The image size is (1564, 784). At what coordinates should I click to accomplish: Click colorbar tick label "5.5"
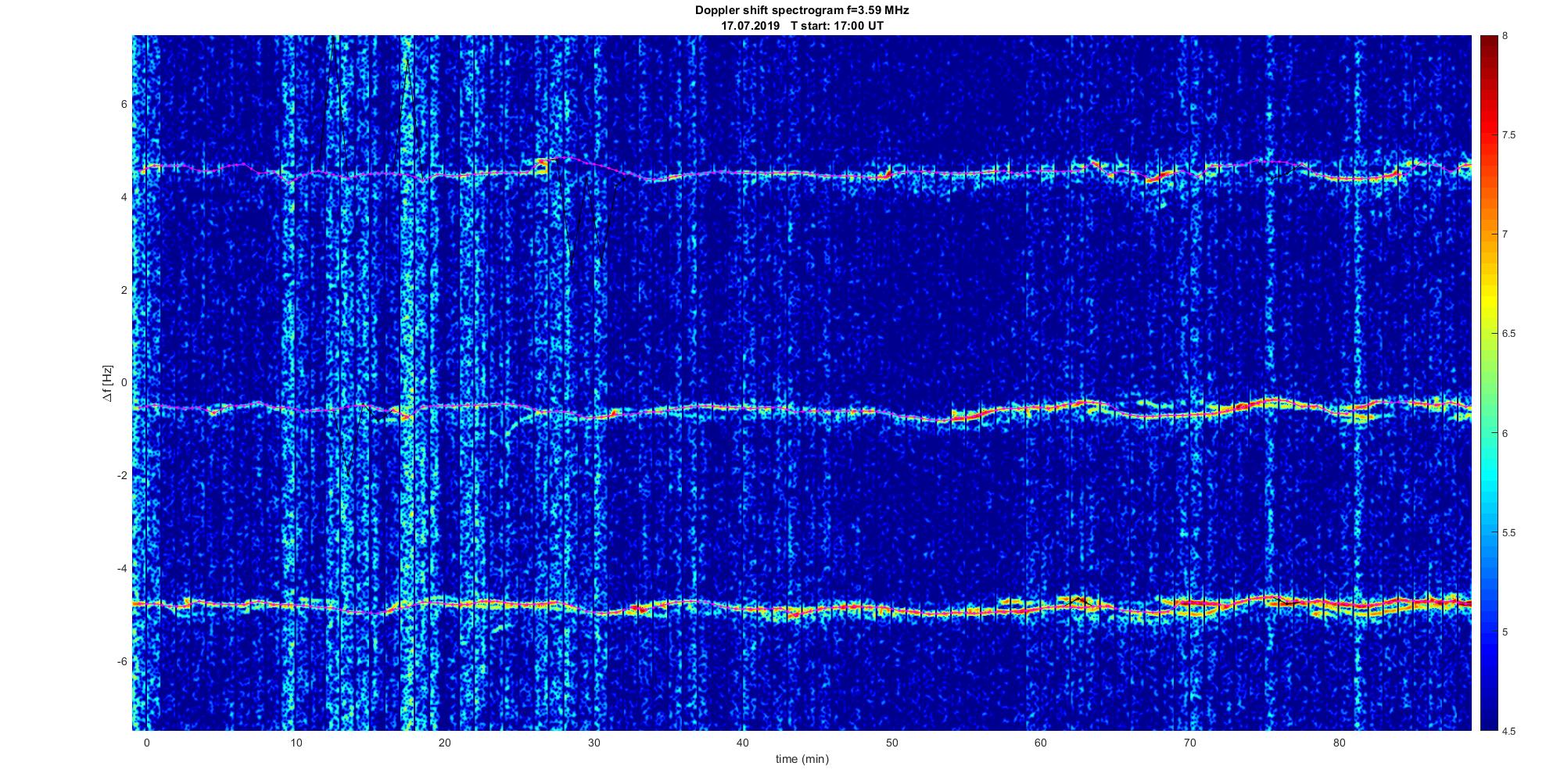point(1508,533)
